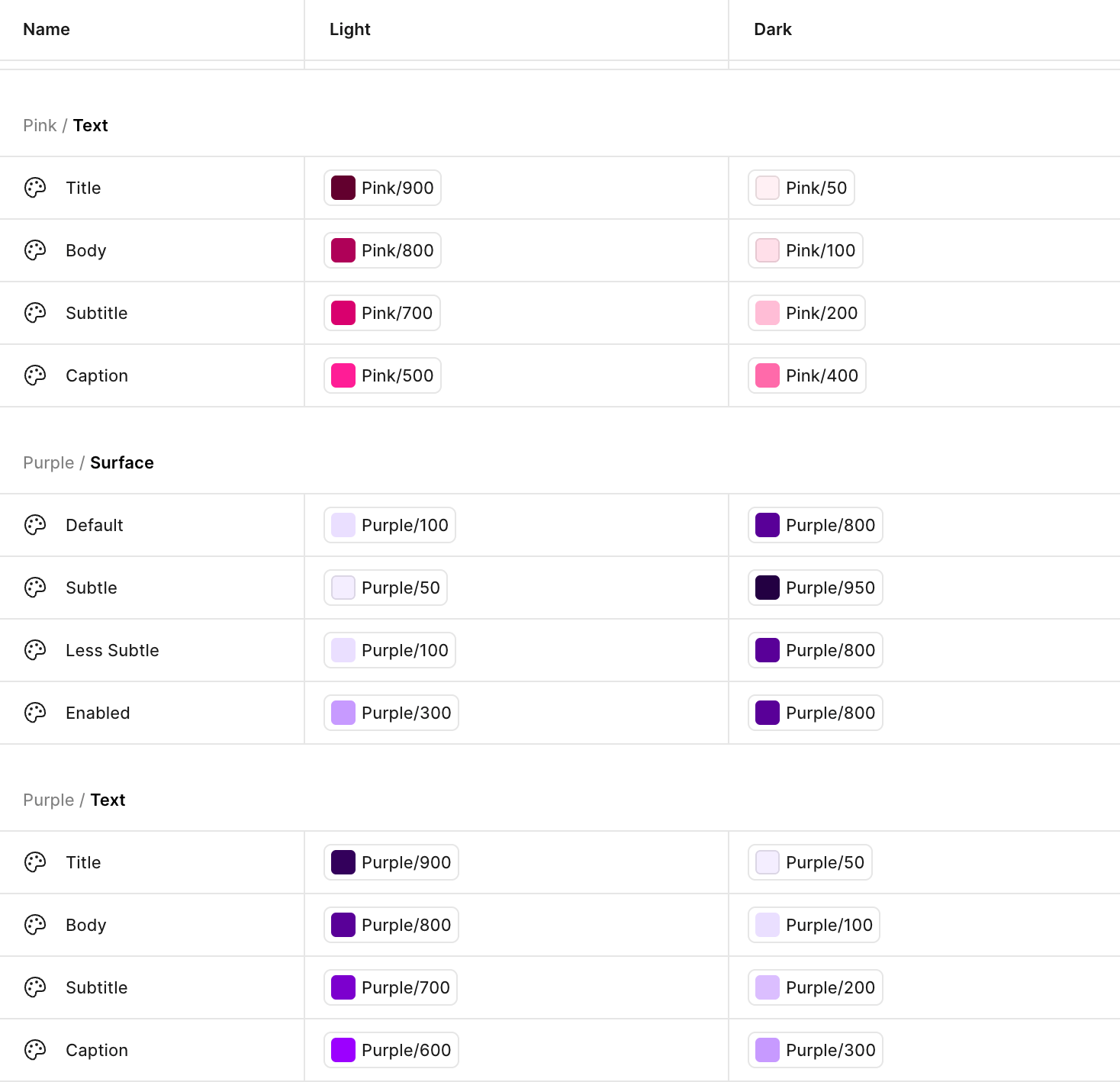
Task: Click 'Caption' name under Purple / Text
Action: tap(97, 1050)
